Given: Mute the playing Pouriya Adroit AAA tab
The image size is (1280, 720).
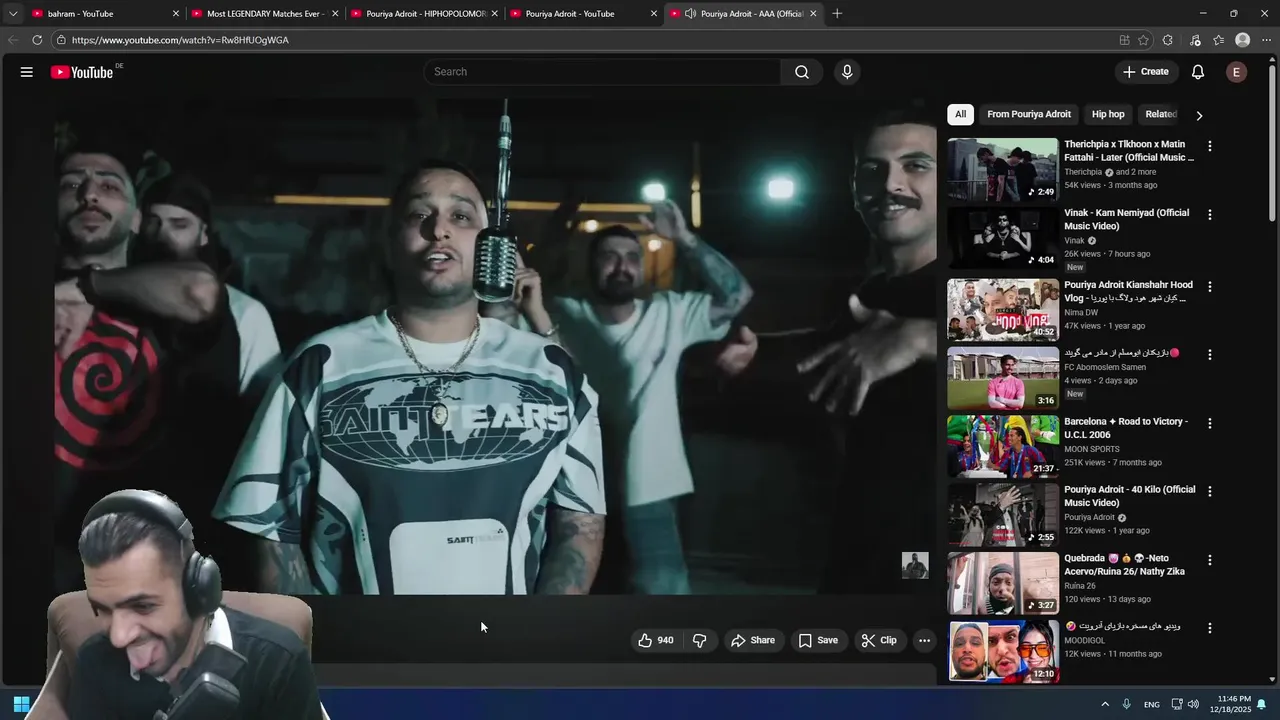Looking at the screenshot, I should pyautogui.click(x=690, y=14).
